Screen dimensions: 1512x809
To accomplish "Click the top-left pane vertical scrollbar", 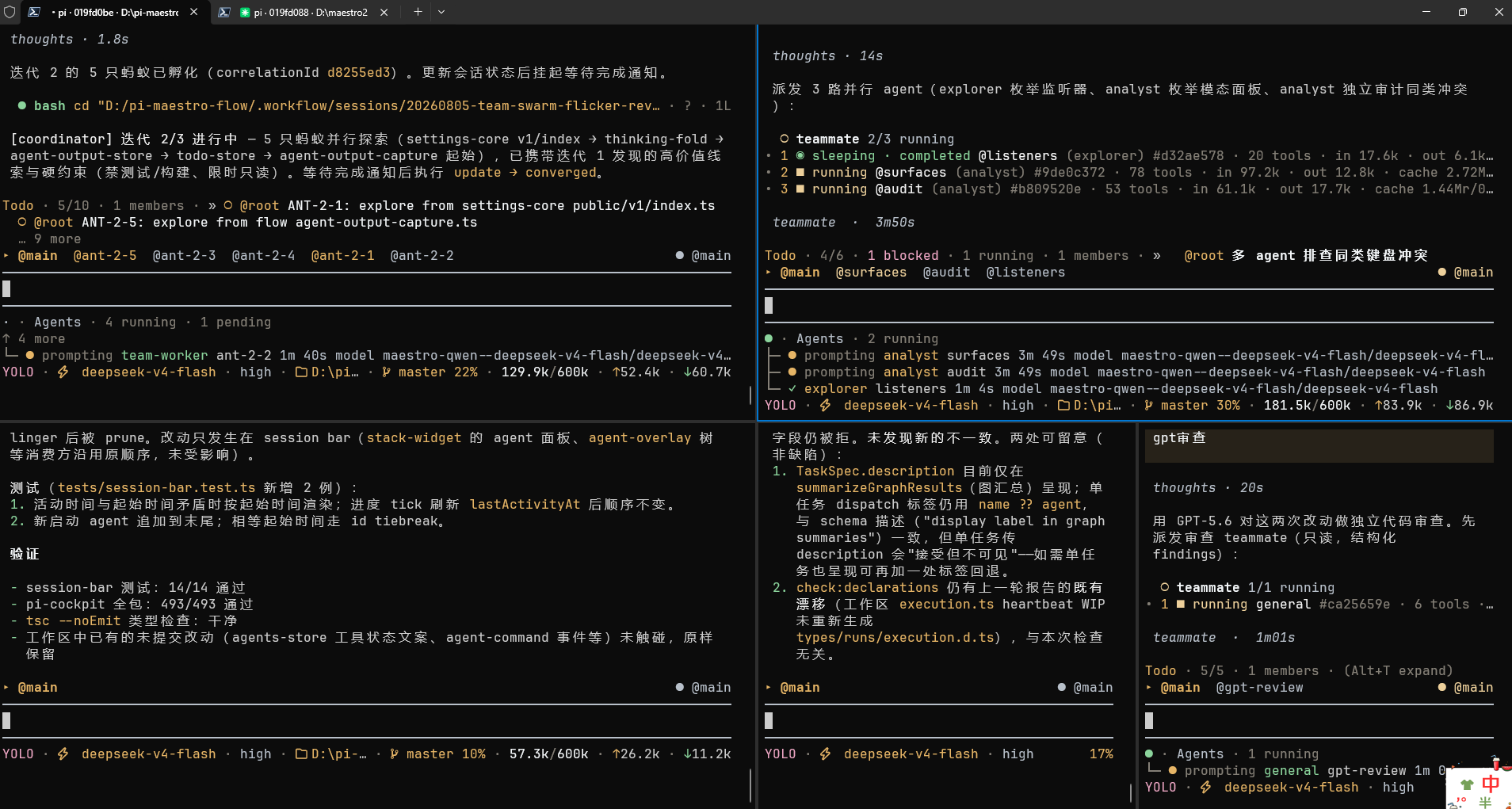I will (x=750, y=395).
